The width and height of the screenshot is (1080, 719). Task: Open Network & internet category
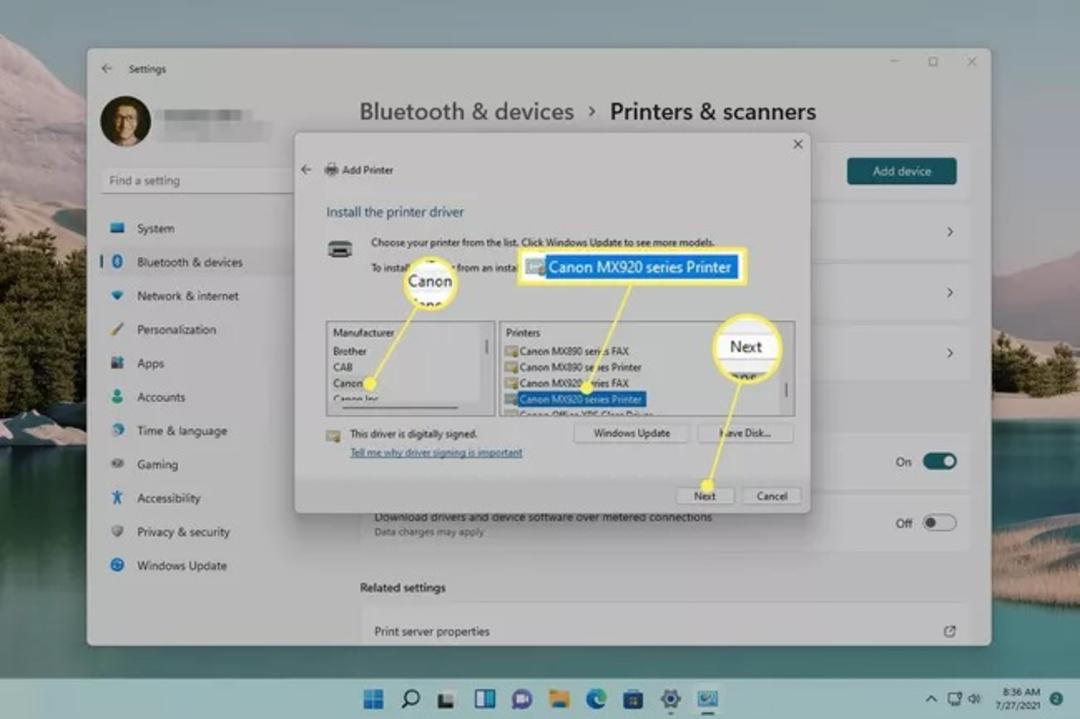(x=187, y=295)
